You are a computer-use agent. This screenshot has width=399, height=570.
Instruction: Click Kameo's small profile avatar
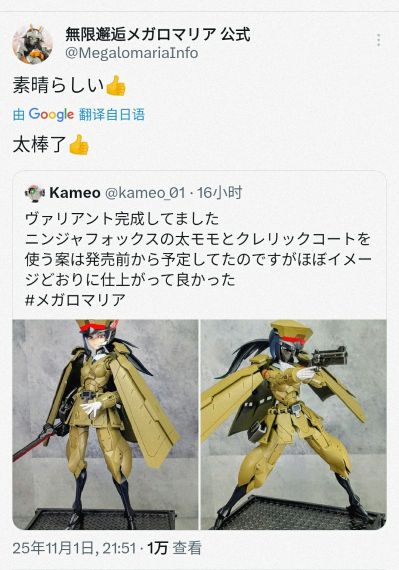tap(35, 193)
